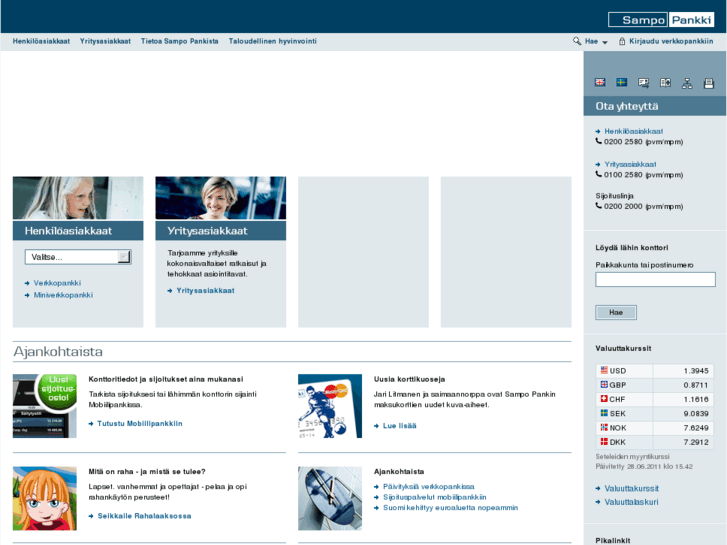The width and height of the screenshot is (727, 545).
Task: Click the DKK flag icon
Action: 604,442
